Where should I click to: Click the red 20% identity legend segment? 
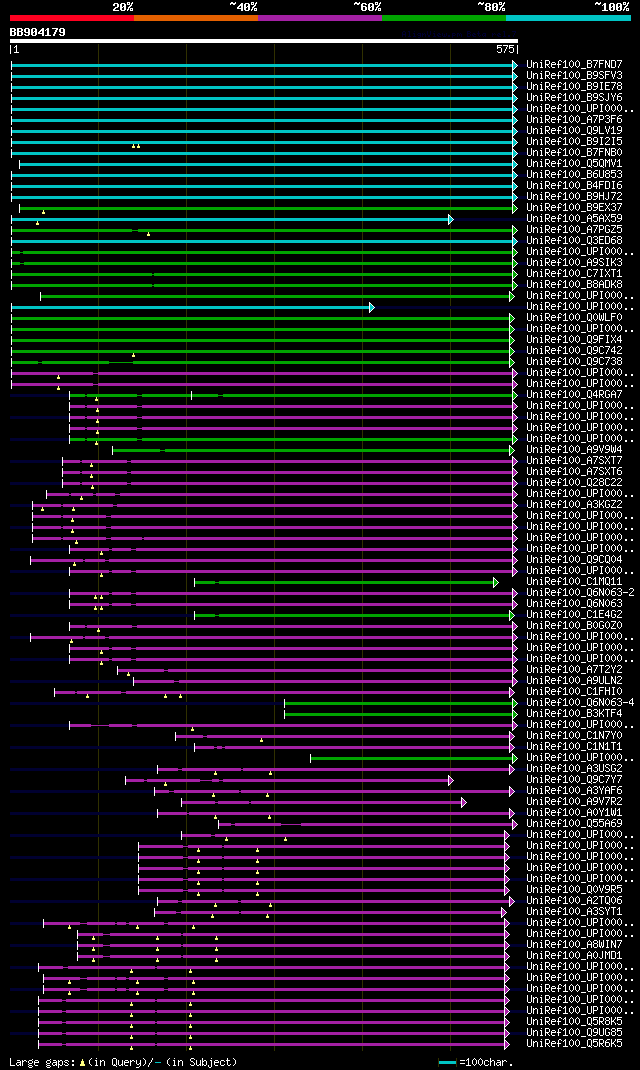(72, 18)
